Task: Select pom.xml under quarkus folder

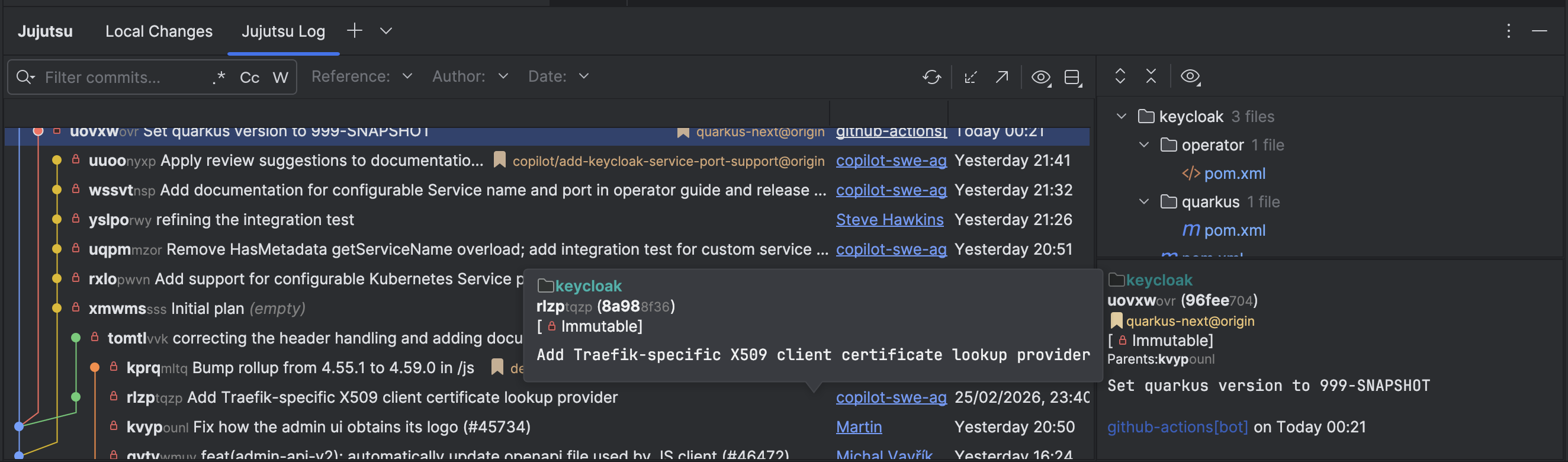Action: pos(1235,230)
